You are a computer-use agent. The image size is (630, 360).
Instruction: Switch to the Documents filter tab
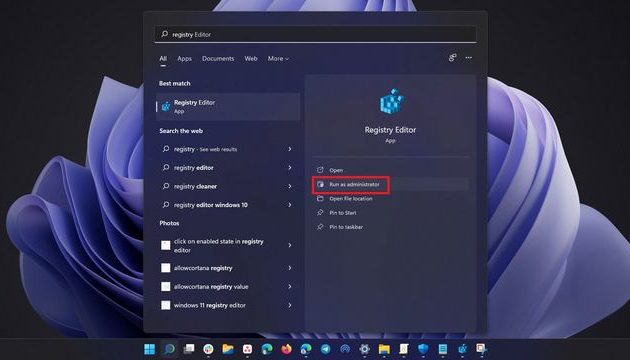pyautogui.click(x=218, y=59)
